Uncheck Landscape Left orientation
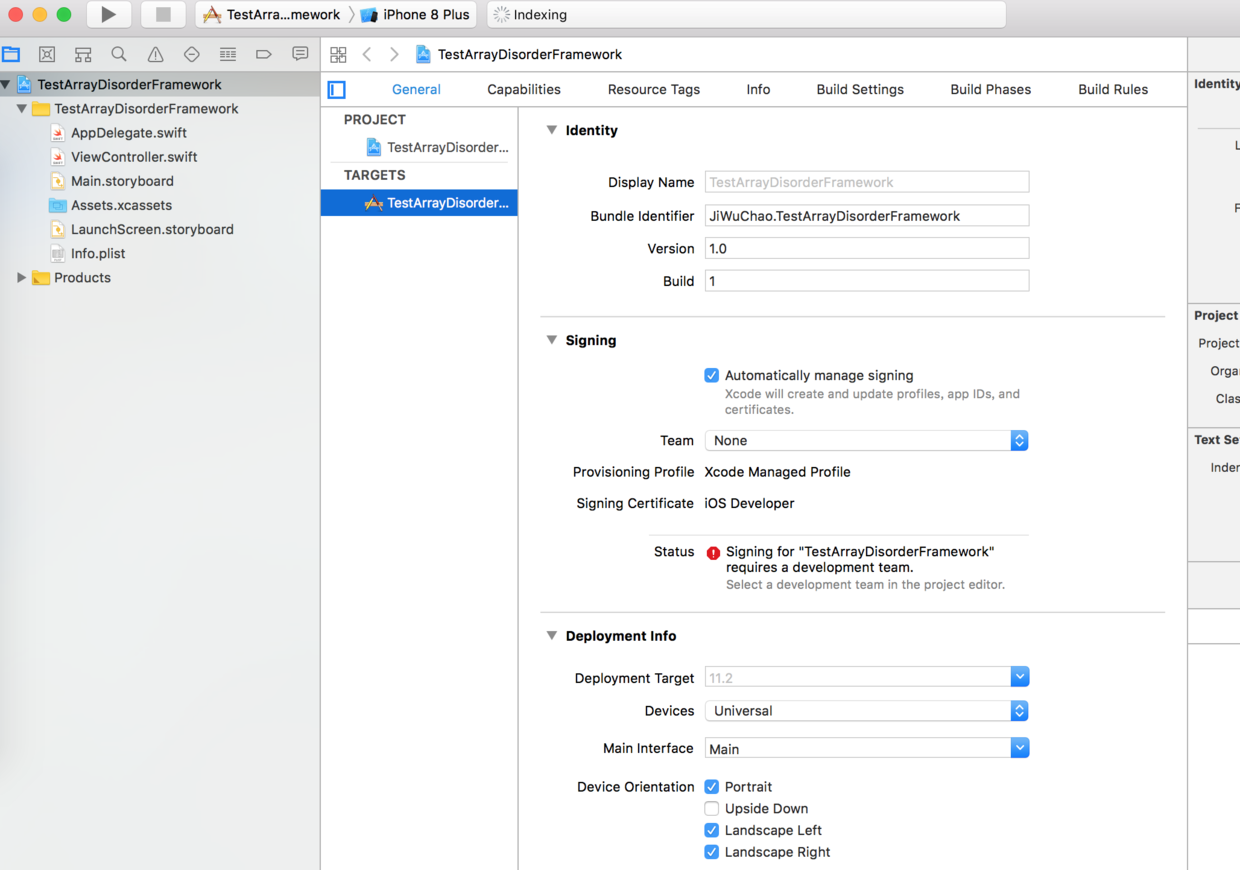This screenshot has width=1240, height=870. (711, 831)
